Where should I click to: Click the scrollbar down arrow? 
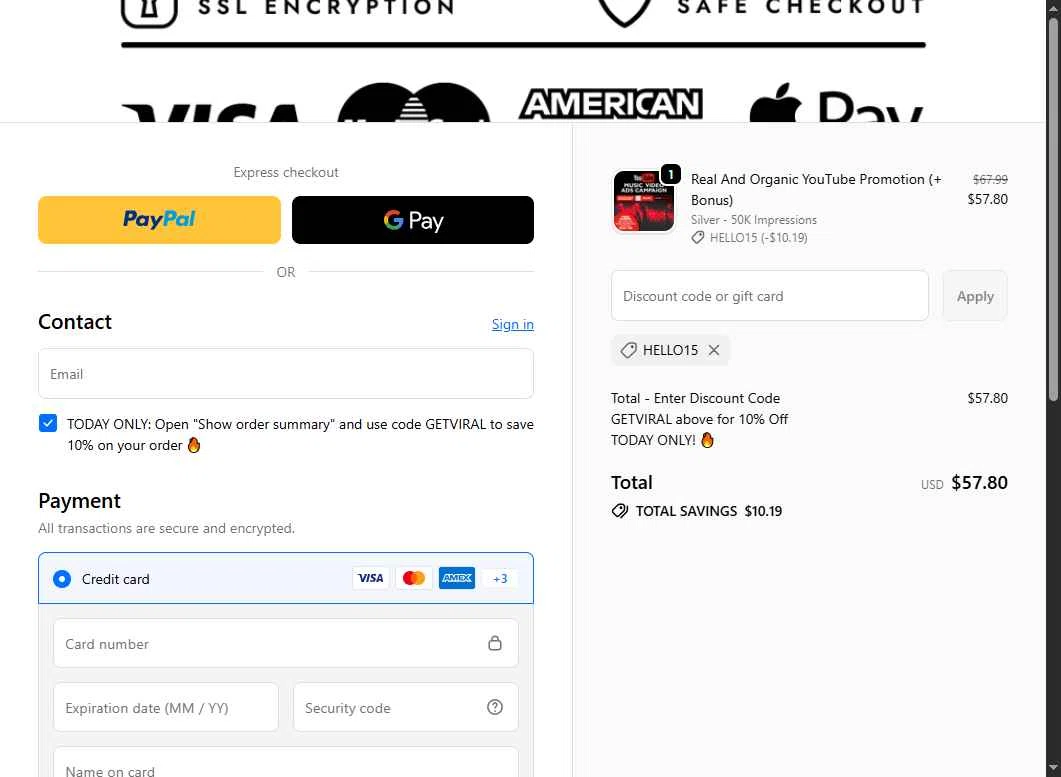click(1053, 770)
